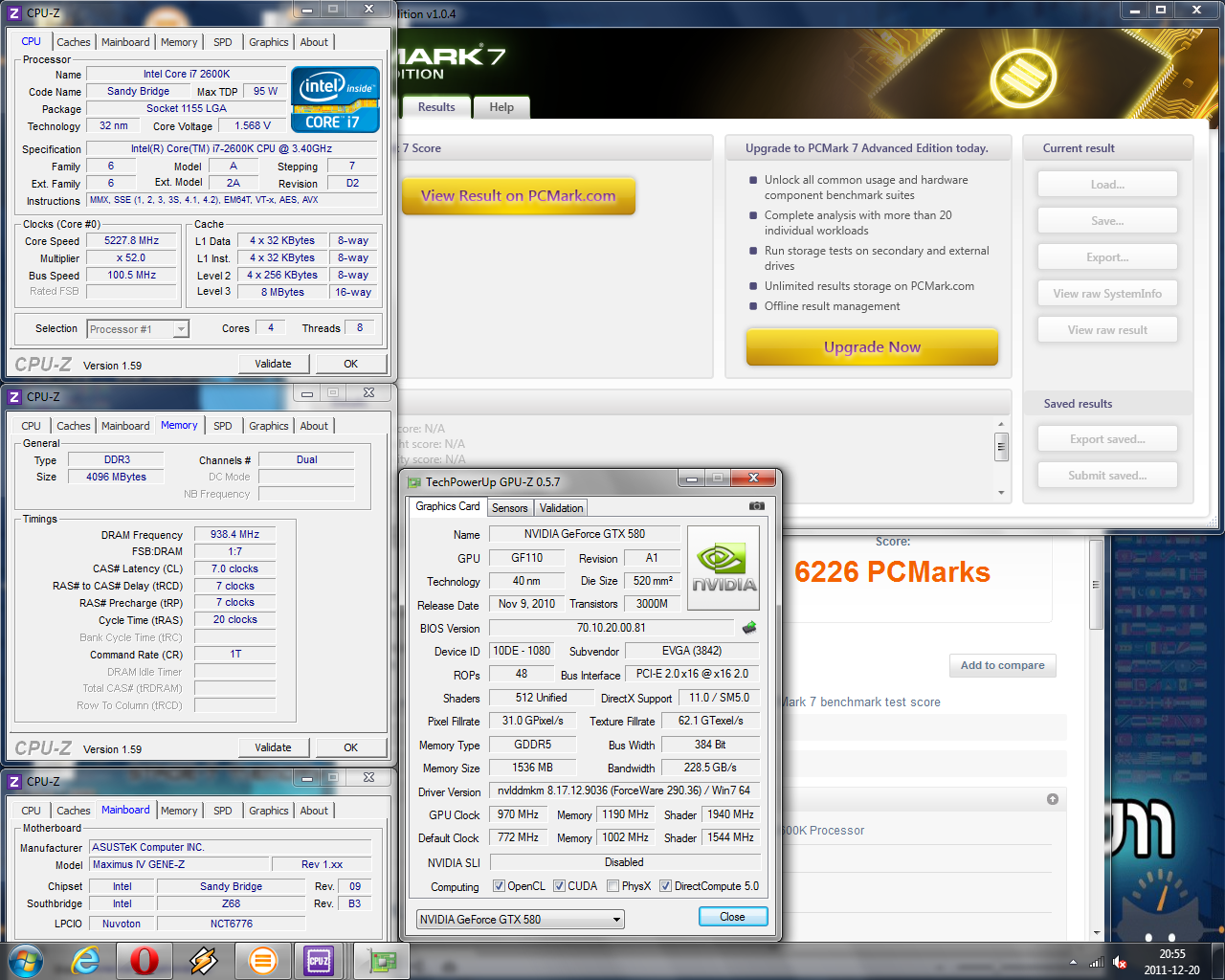The height and width of the screenshot is (980, 1225).
Task: Switch to the Validation tab in GPU-Z
Action: [561, 508]
